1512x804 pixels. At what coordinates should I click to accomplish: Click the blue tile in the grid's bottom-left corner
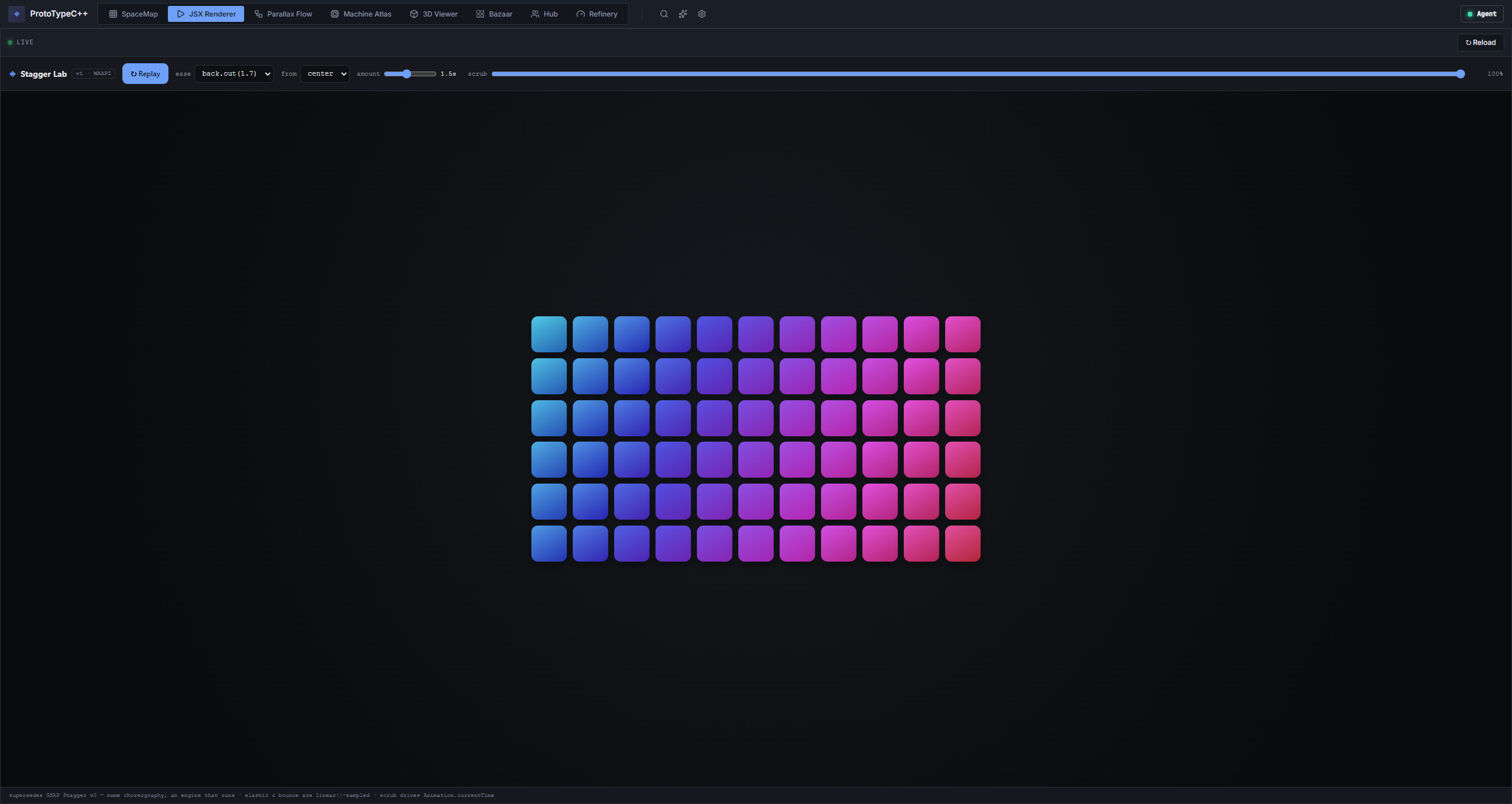pos(549,543)
